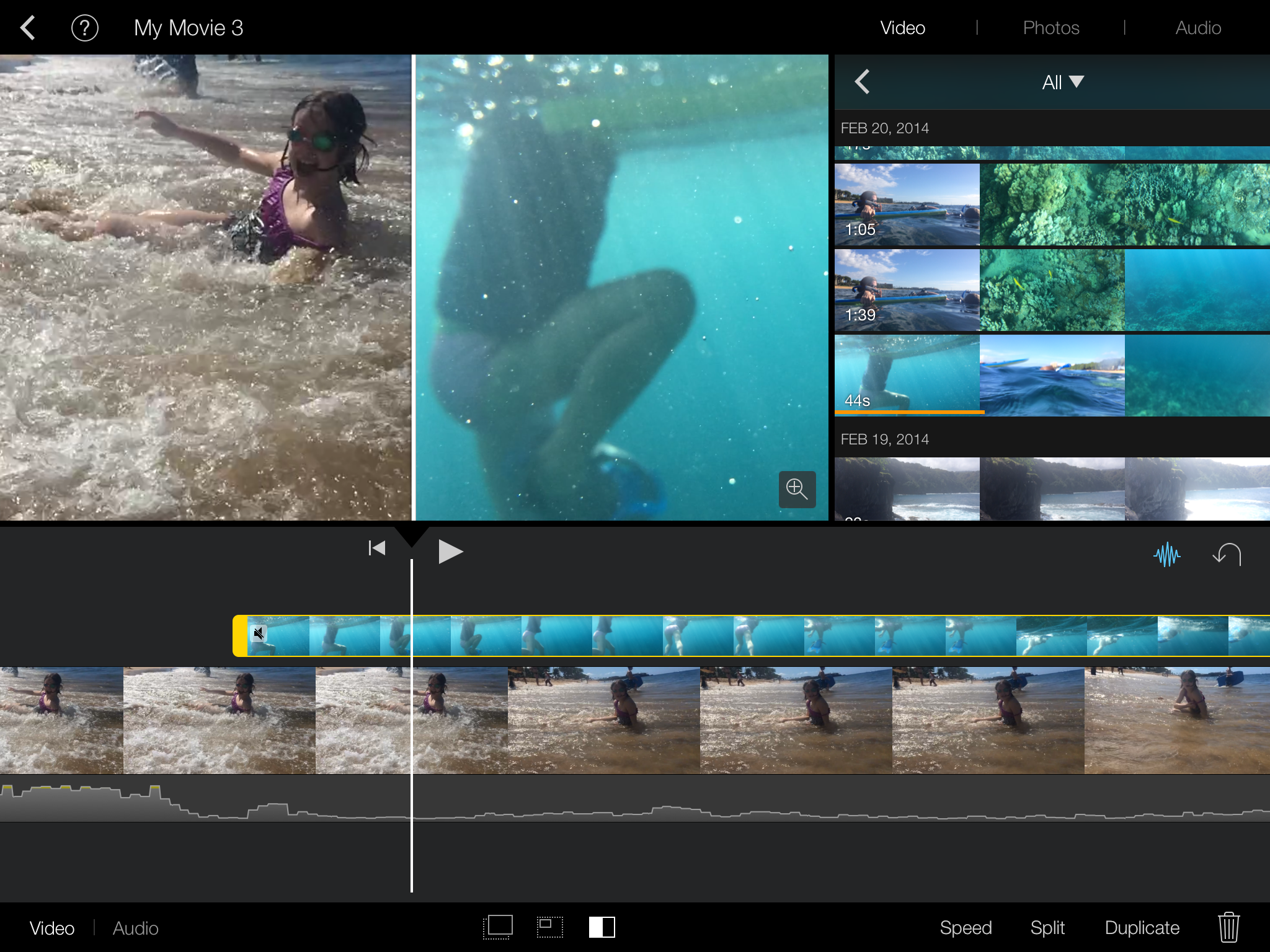Switch to the Photos tab
This screenshot has width=1270, height=952.
point(1050,28)
